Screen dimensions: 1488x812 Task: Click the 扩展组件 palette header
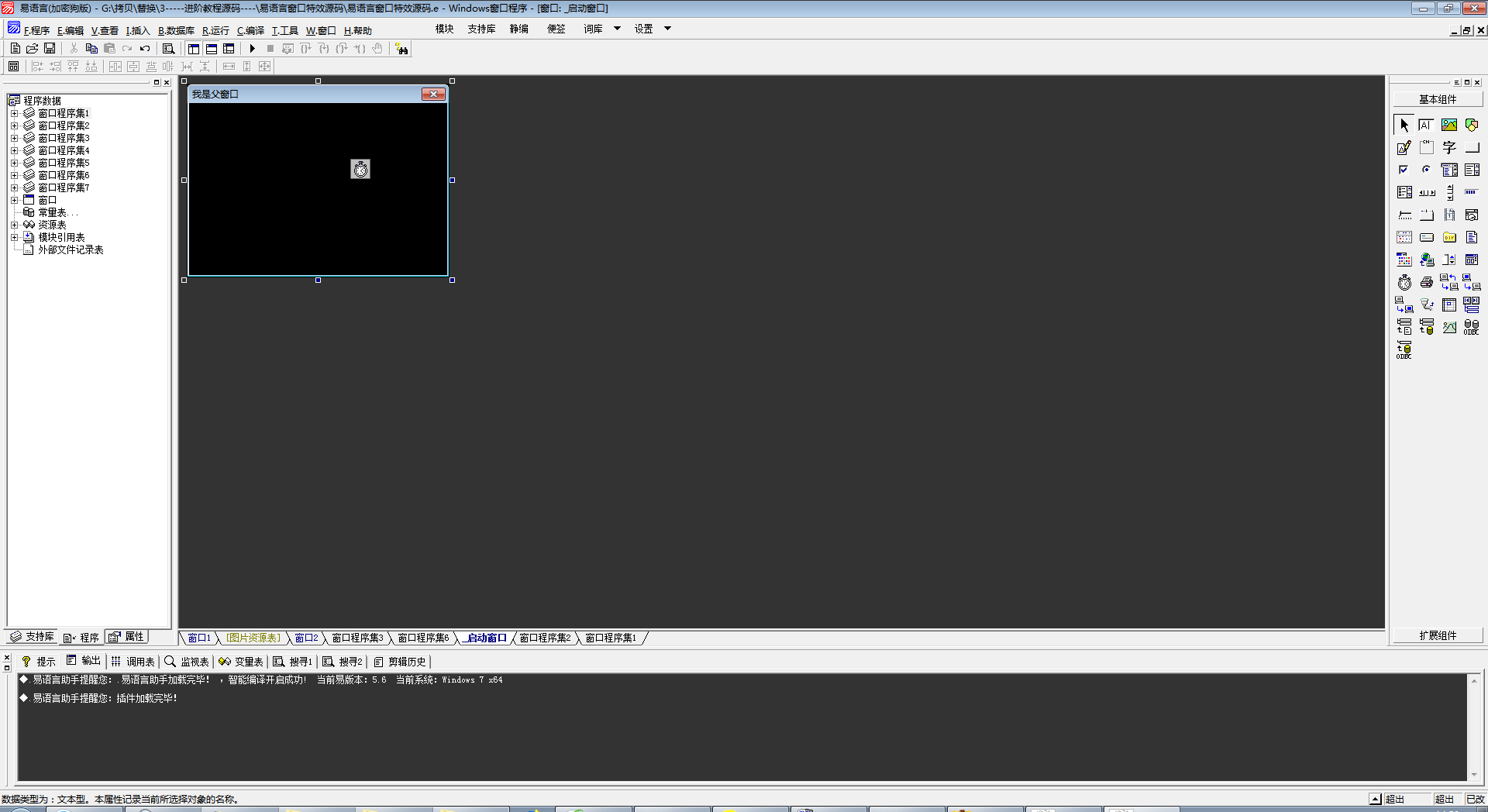click(x=1438, y=635)
